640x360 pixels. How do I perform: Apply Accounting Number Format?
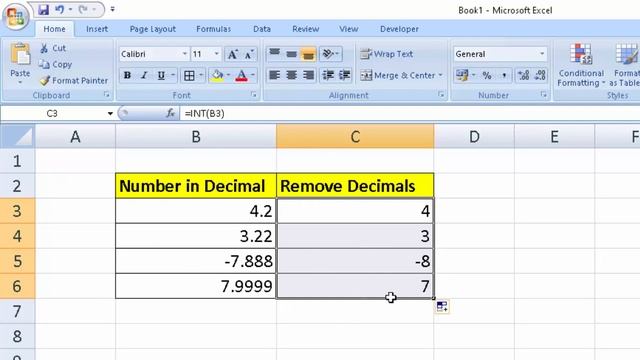[462, 76]
